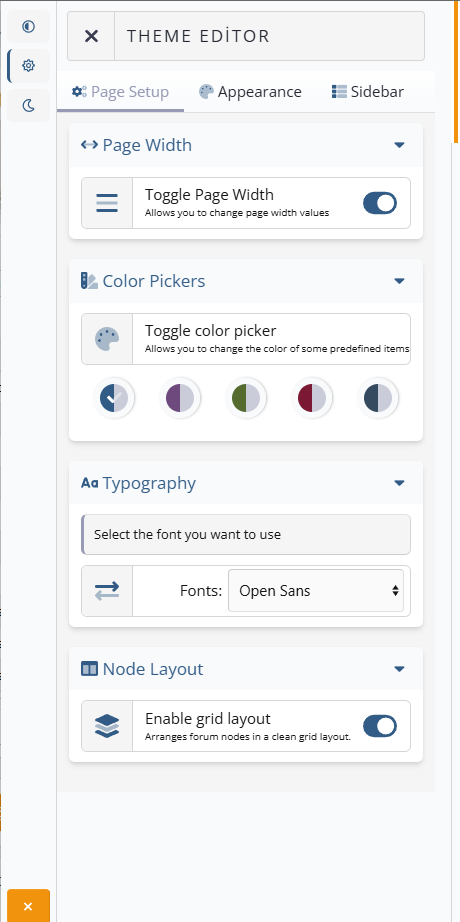Image resolution: width=460 pixels, height=922 pixels.
Task: Click the palette icon beside Toggle color picker
Action: tap(107, 339)
